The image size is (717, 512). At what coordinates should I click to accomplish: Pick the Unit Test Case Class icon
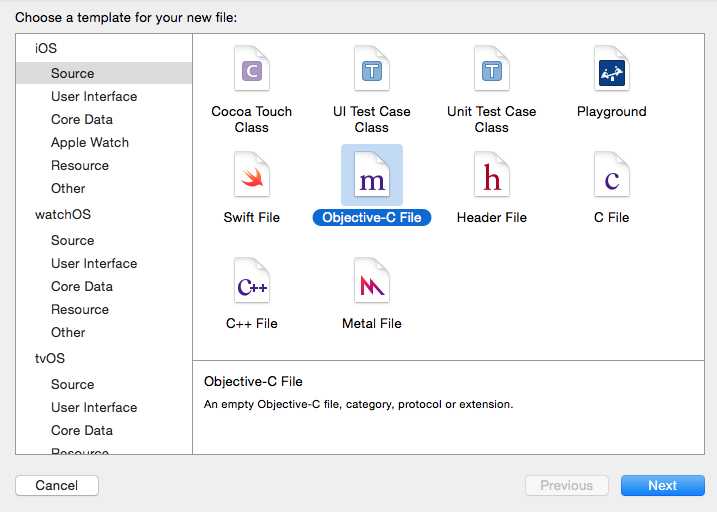[x=492, y=70]
